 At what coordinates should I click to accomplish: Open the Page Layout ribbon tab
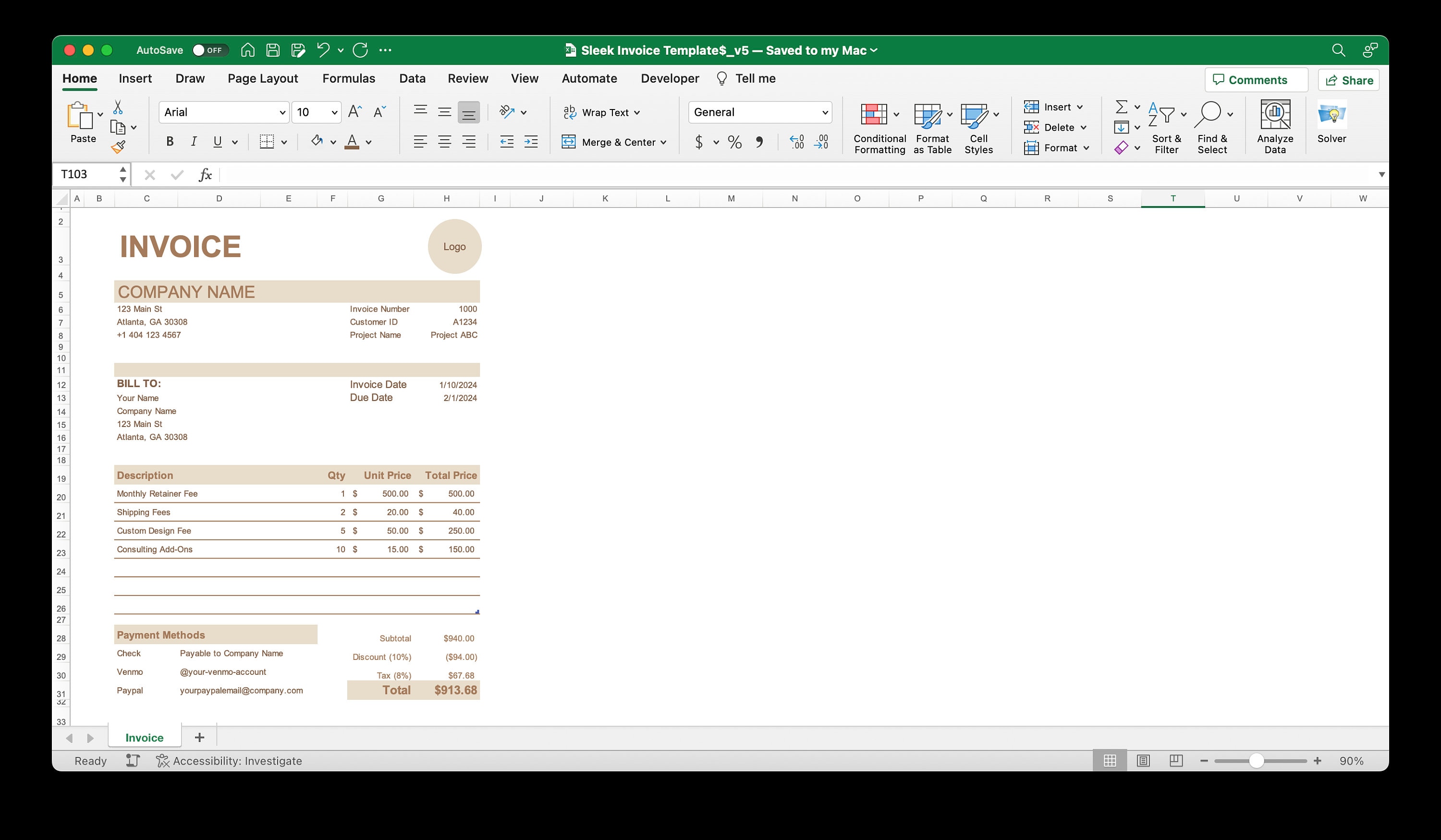point(263,78)
